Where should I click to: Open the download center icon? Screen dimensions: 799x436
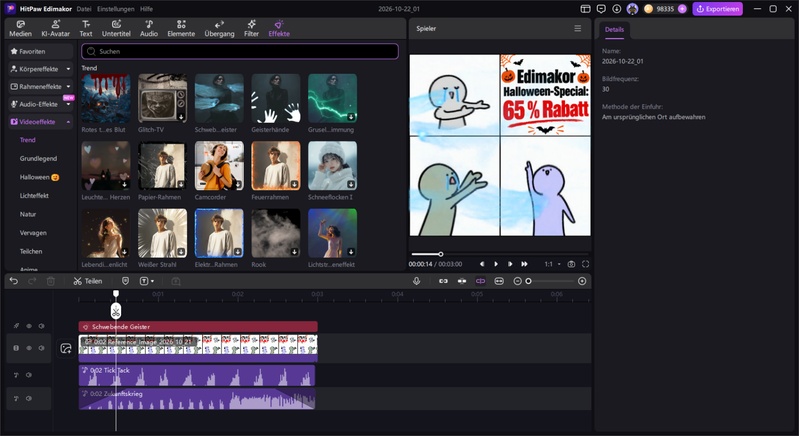click(x=617, y=9)
